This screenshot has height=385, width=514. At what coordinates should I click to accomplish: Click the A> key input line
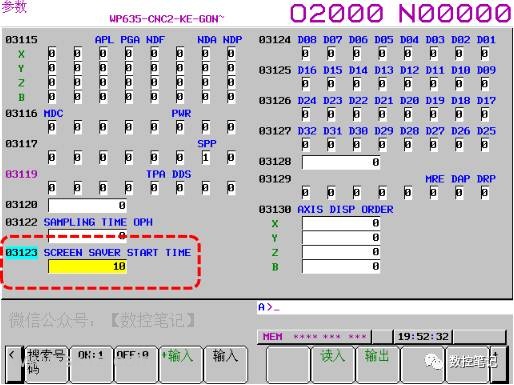(385, 307)
